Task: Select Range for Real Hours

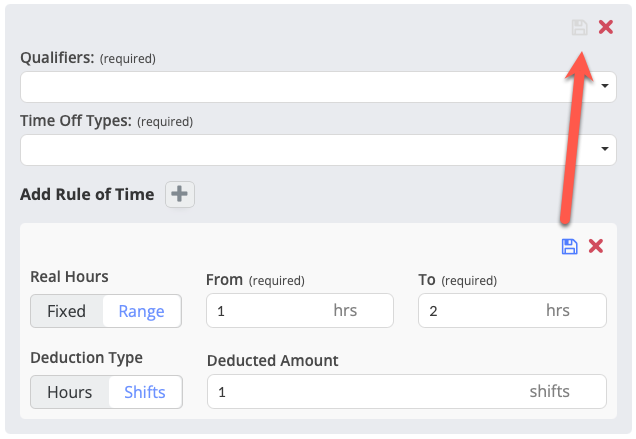Action: click(x=141, y=311)
